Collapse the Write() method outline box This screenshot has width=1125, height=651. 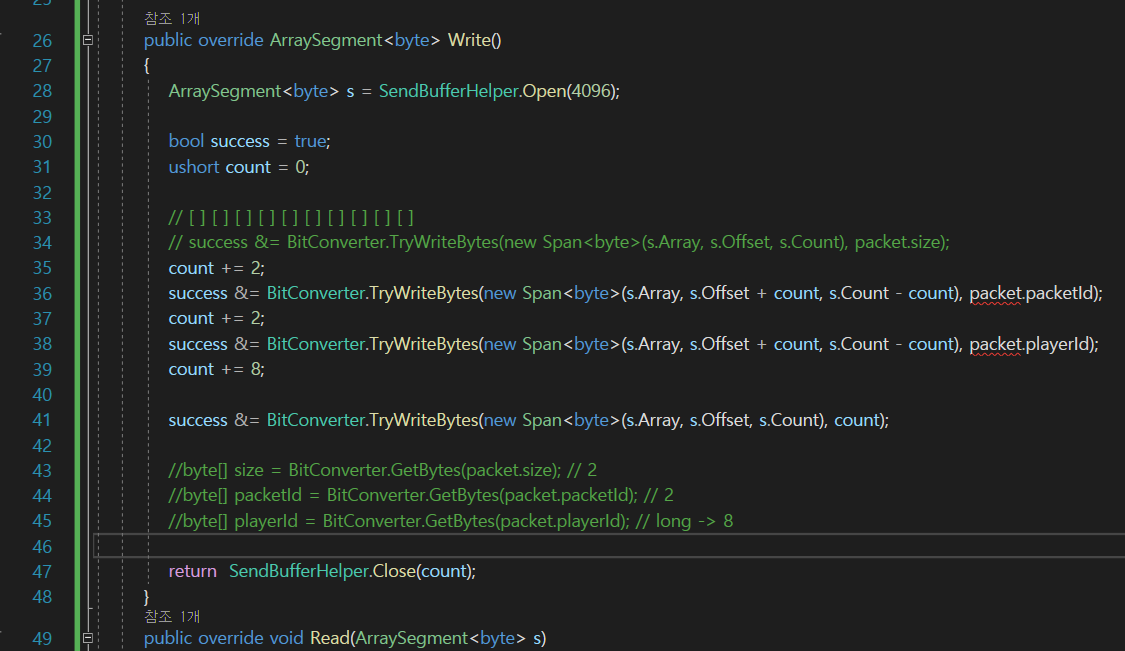coord(88,40)
